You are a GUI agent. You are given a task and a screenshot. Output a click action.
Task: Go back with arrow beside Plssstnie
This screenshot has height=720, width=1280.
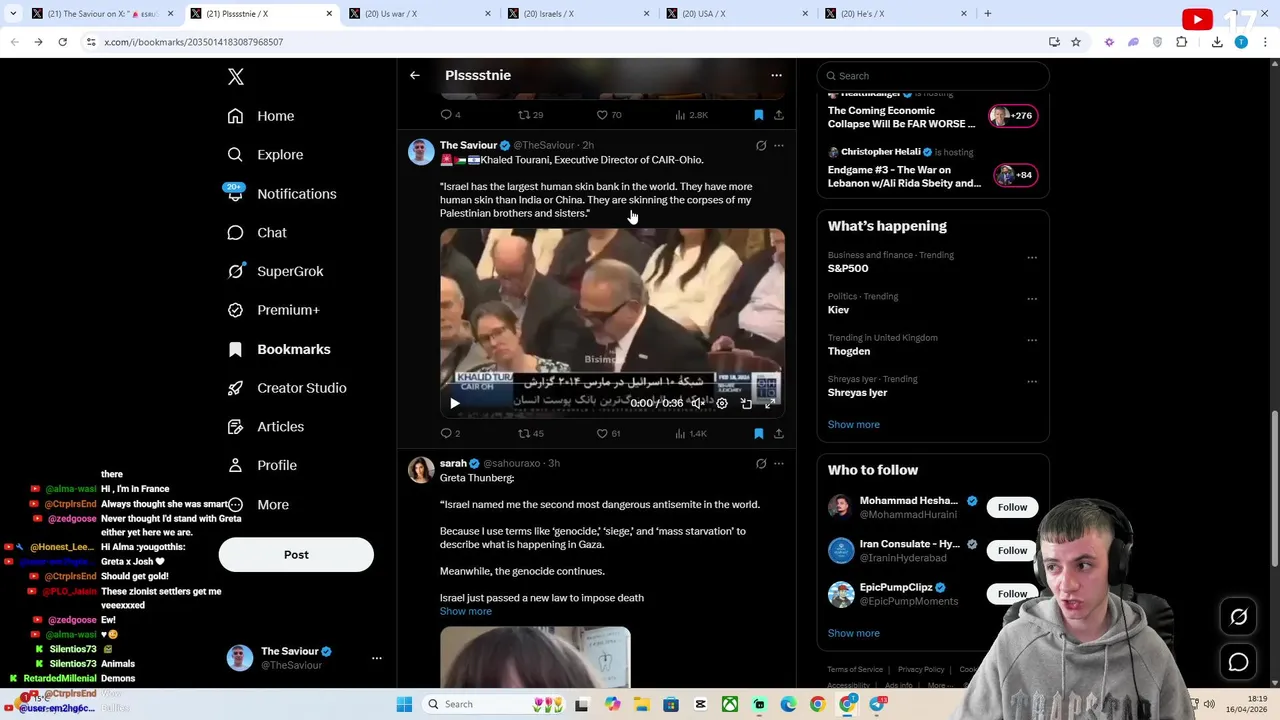pyautogui.click(x=415, y=75)
